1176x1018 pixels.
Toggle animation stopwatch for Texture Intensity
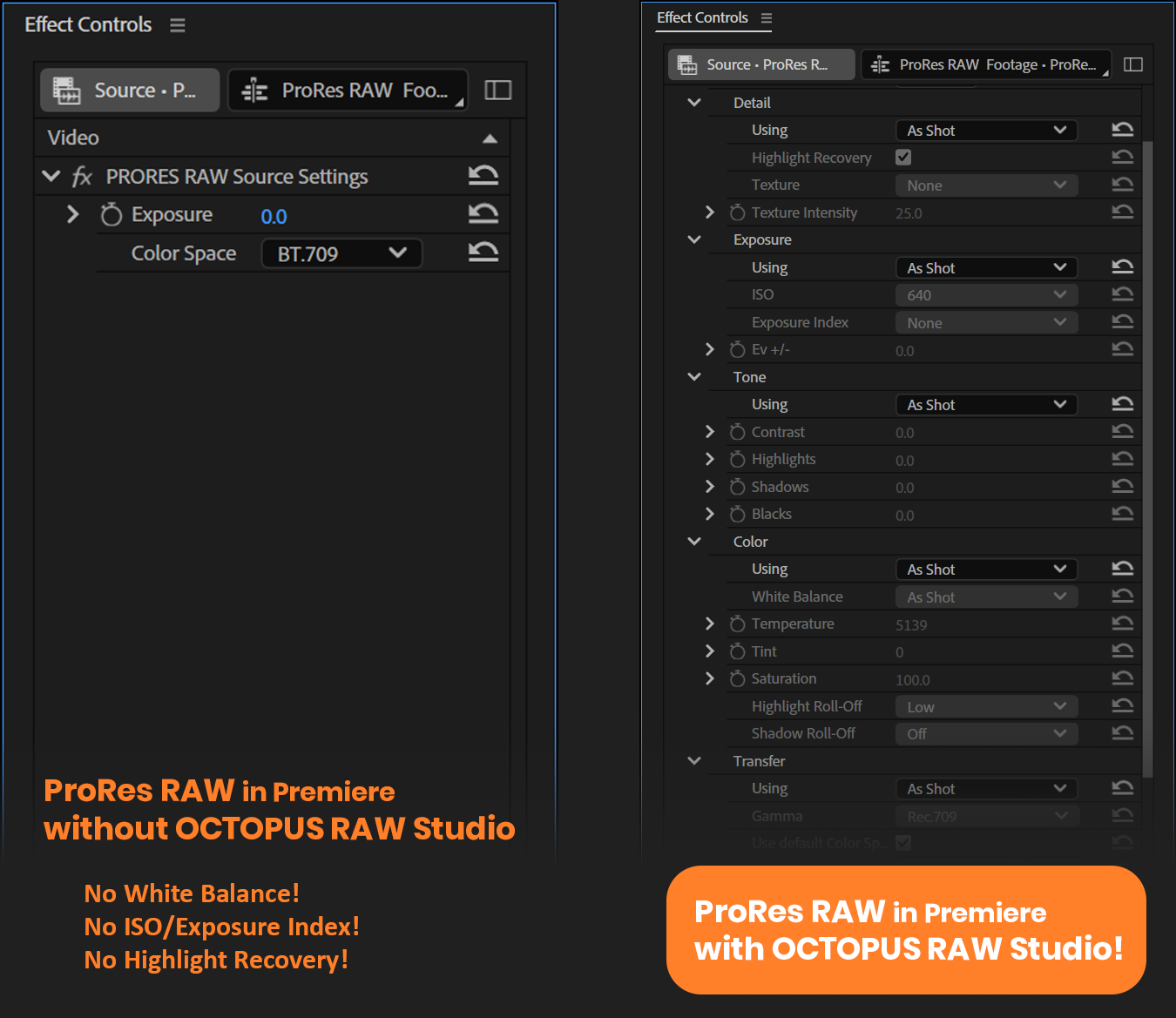point(737,212)
